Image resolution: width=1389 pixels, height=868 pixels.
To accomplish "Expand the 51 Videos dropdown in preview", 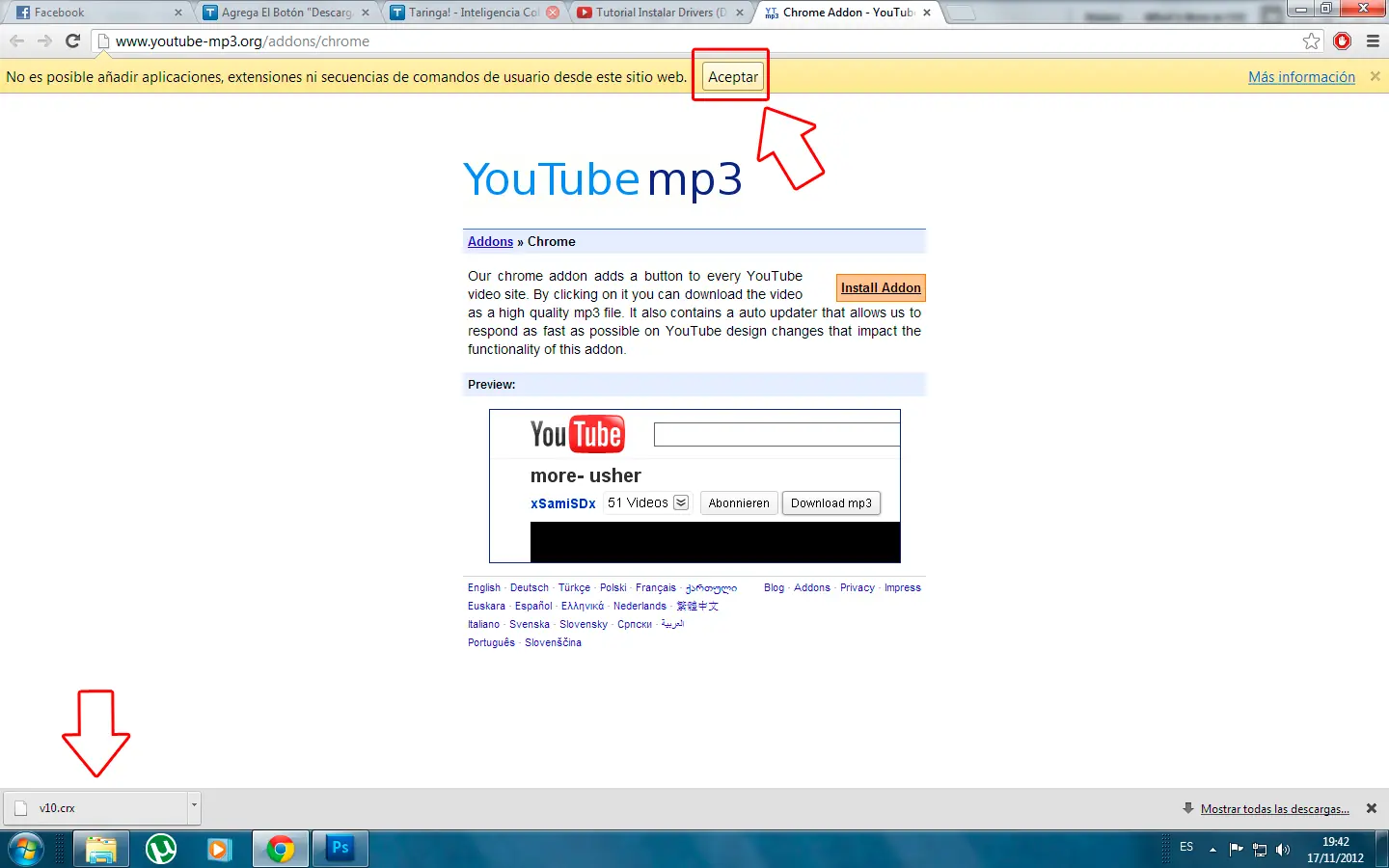I will coord(681,502).
